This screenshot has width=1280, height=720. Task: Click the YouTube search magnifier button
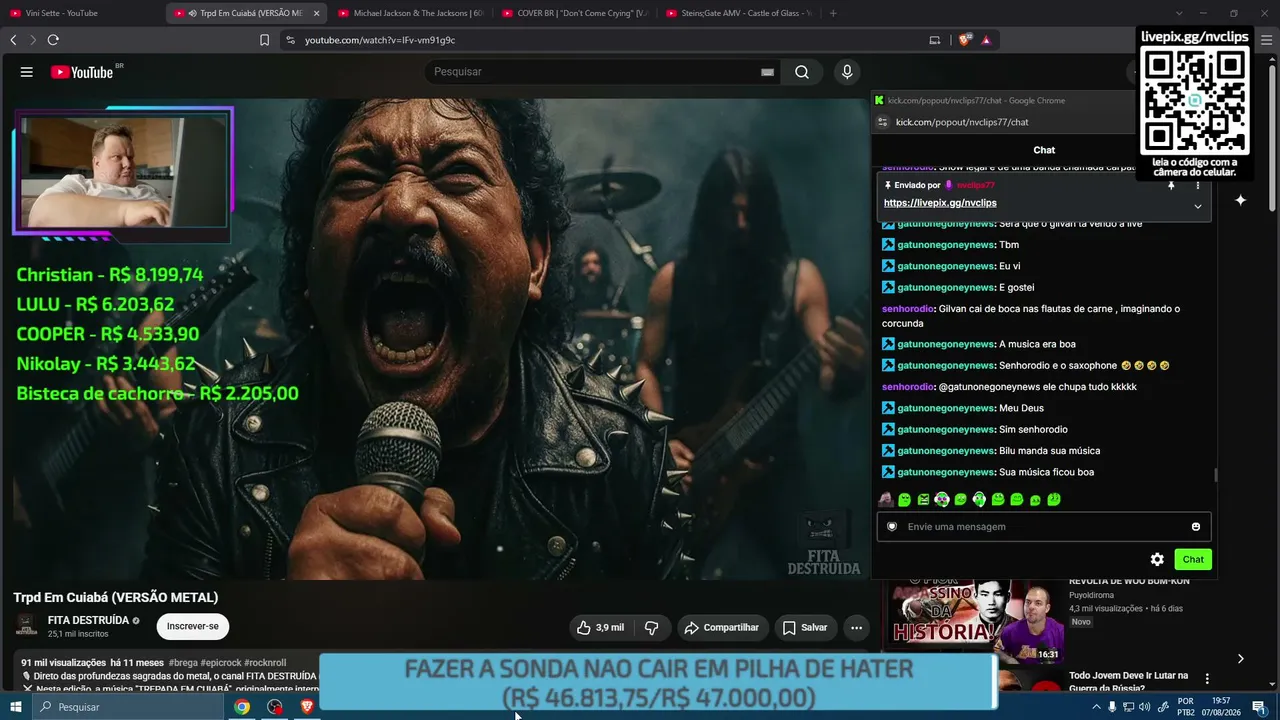(802, 72)
